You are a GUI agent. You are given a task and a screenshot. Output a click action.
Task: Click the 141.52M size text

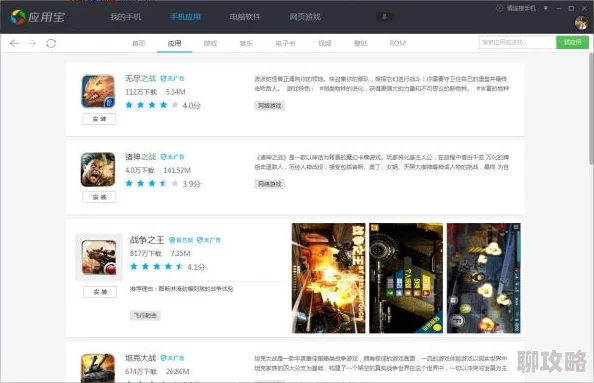tap(177, 170)
